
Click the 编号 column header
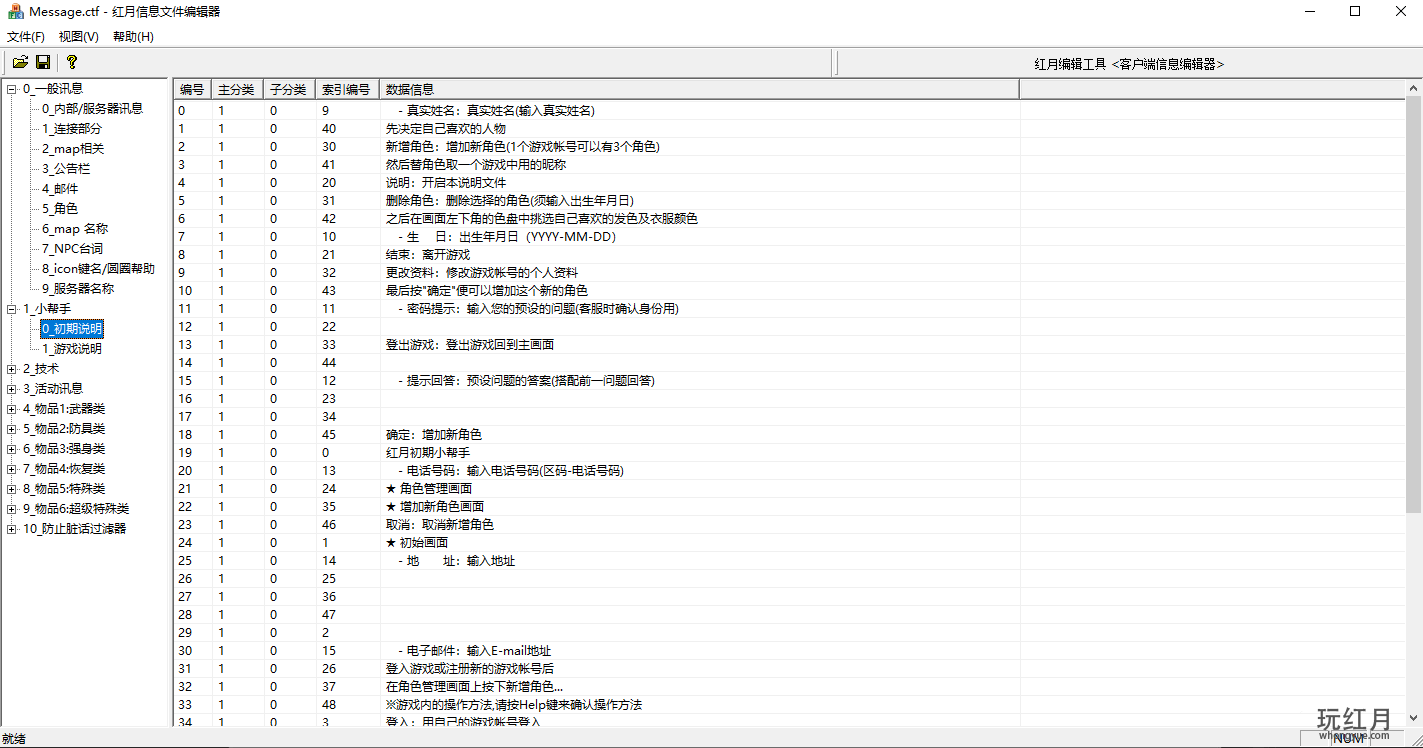[192, 89]
